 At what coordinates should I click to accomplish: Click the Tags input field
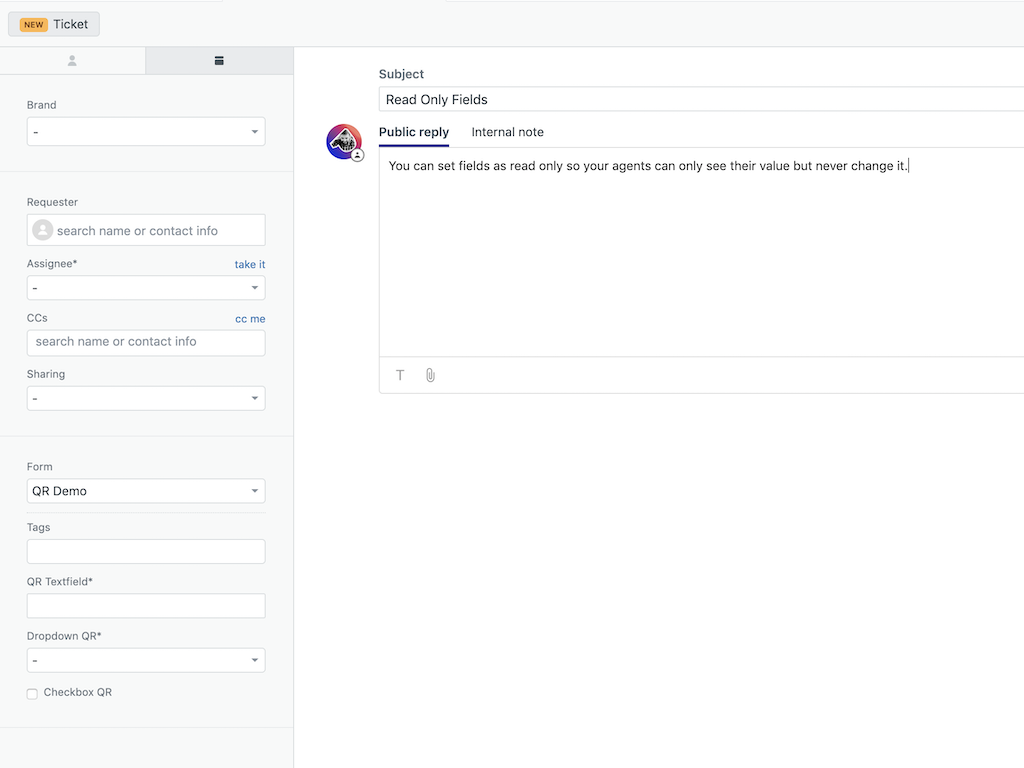[x=146, y=552]
